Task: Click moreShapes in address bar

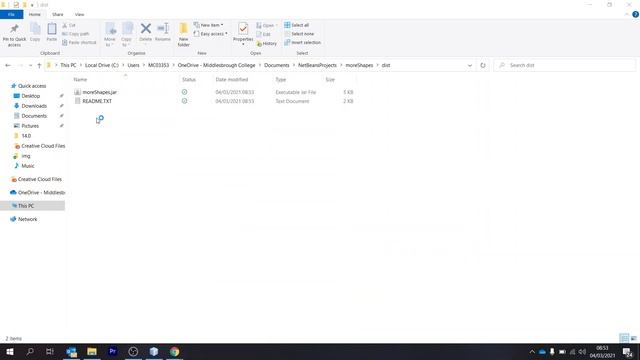Action: point(359,65)
